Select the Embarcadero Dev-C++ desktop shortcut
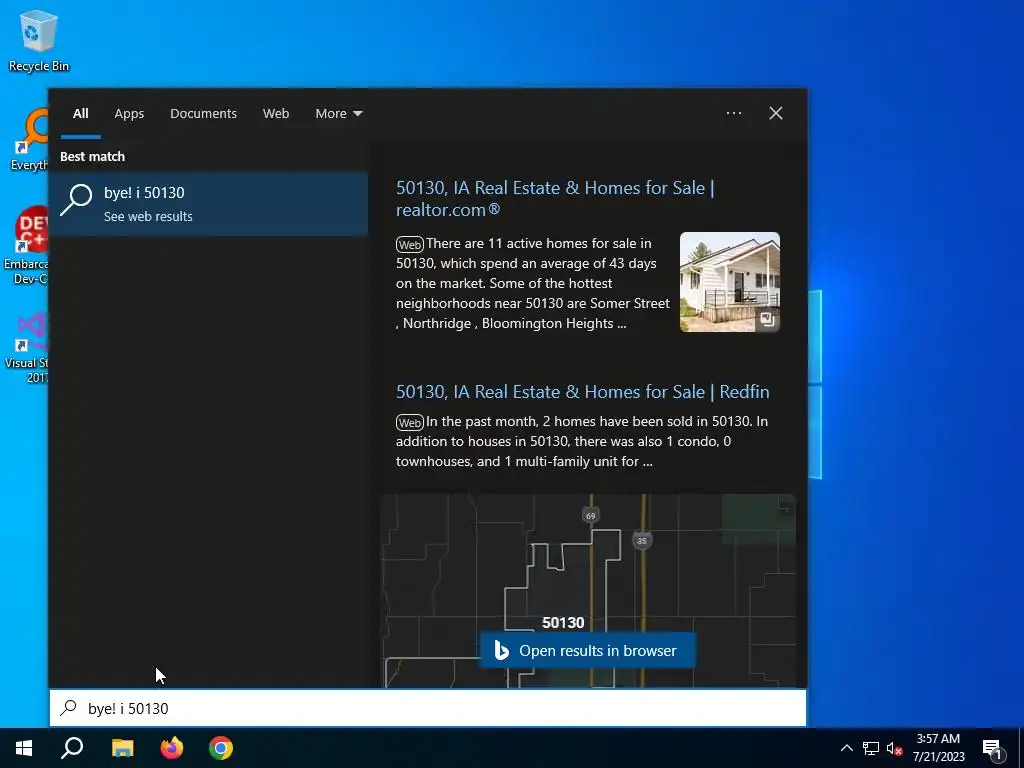Image resolution: width=1024 pixels, height=768 pixels. coord(26,246)
